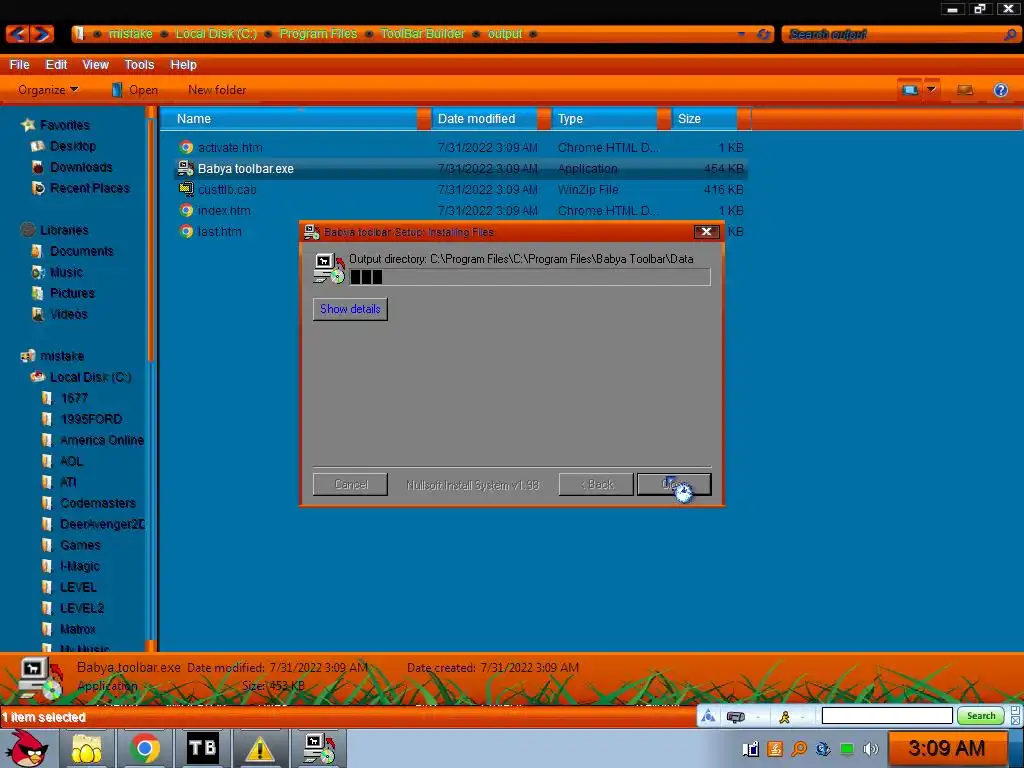The height and width of the screenshot is (768, 1024).
Task: Click the green Search button
Action: click(981, 716)
